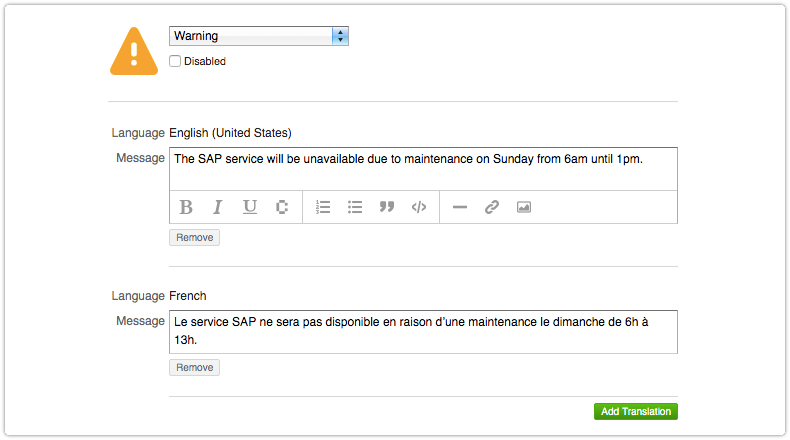Underline text using the U icon
Screen dimensions: 790x440
[250, 207]
